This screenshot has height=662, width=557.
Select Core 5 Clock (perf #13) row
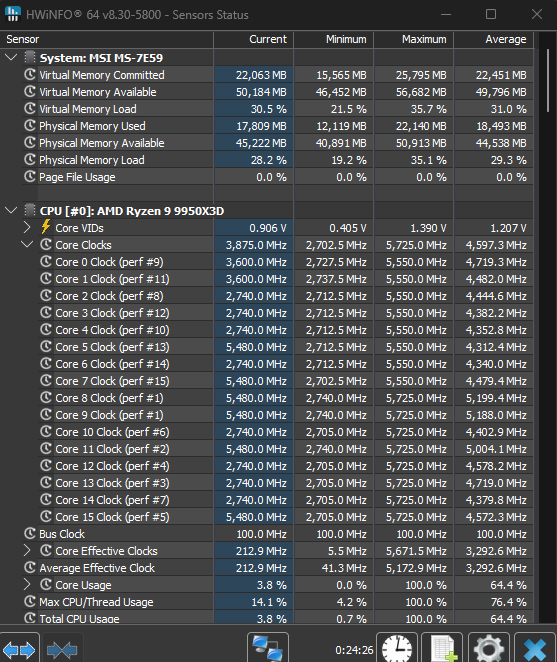point(286,347)
